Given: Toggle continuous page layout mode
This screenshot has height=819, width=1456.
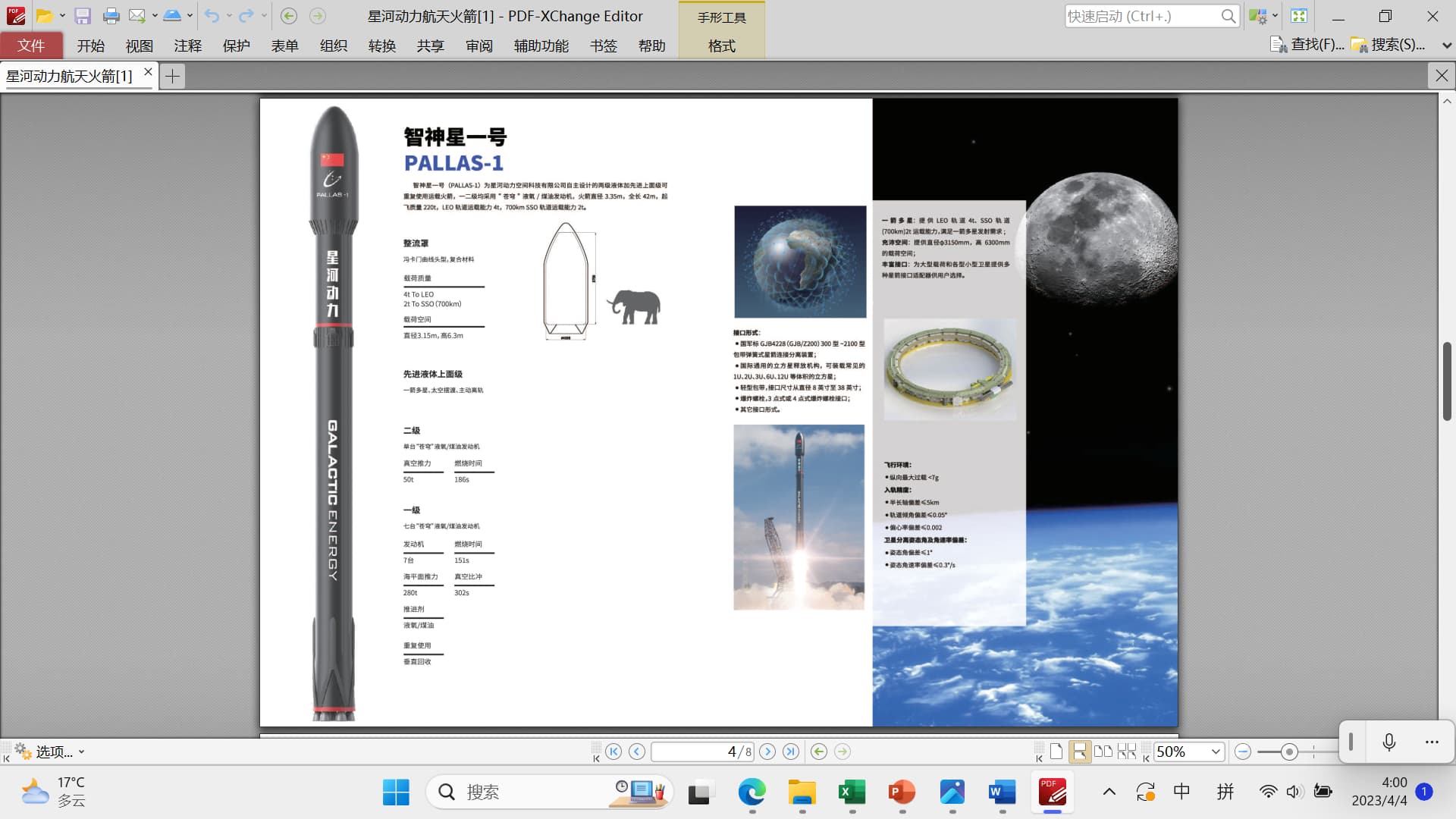Looking at the screenshot, I should 1079,752.
